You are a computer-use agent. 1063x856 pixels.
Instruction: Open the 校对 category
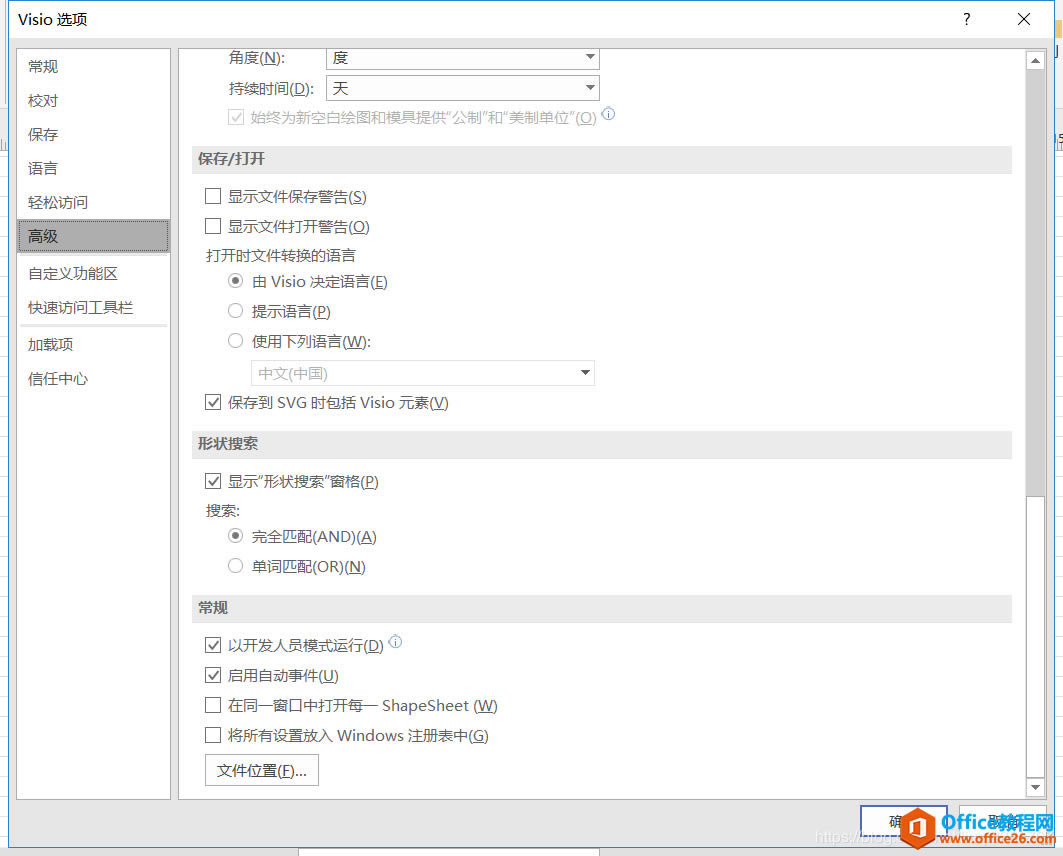click(93, 100)
